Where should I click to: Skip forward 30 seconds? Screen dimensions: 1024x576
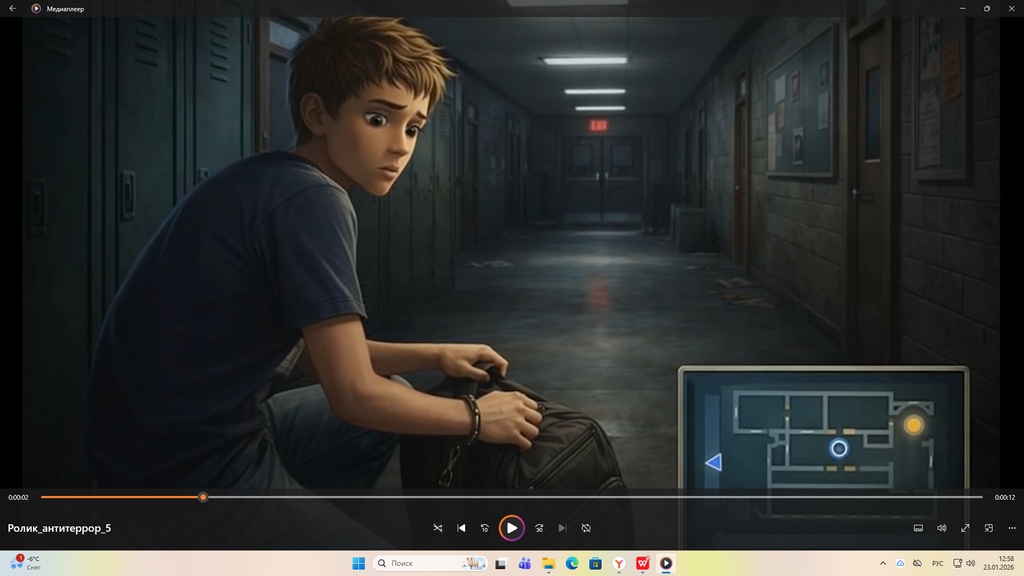[x=539, y=528]
